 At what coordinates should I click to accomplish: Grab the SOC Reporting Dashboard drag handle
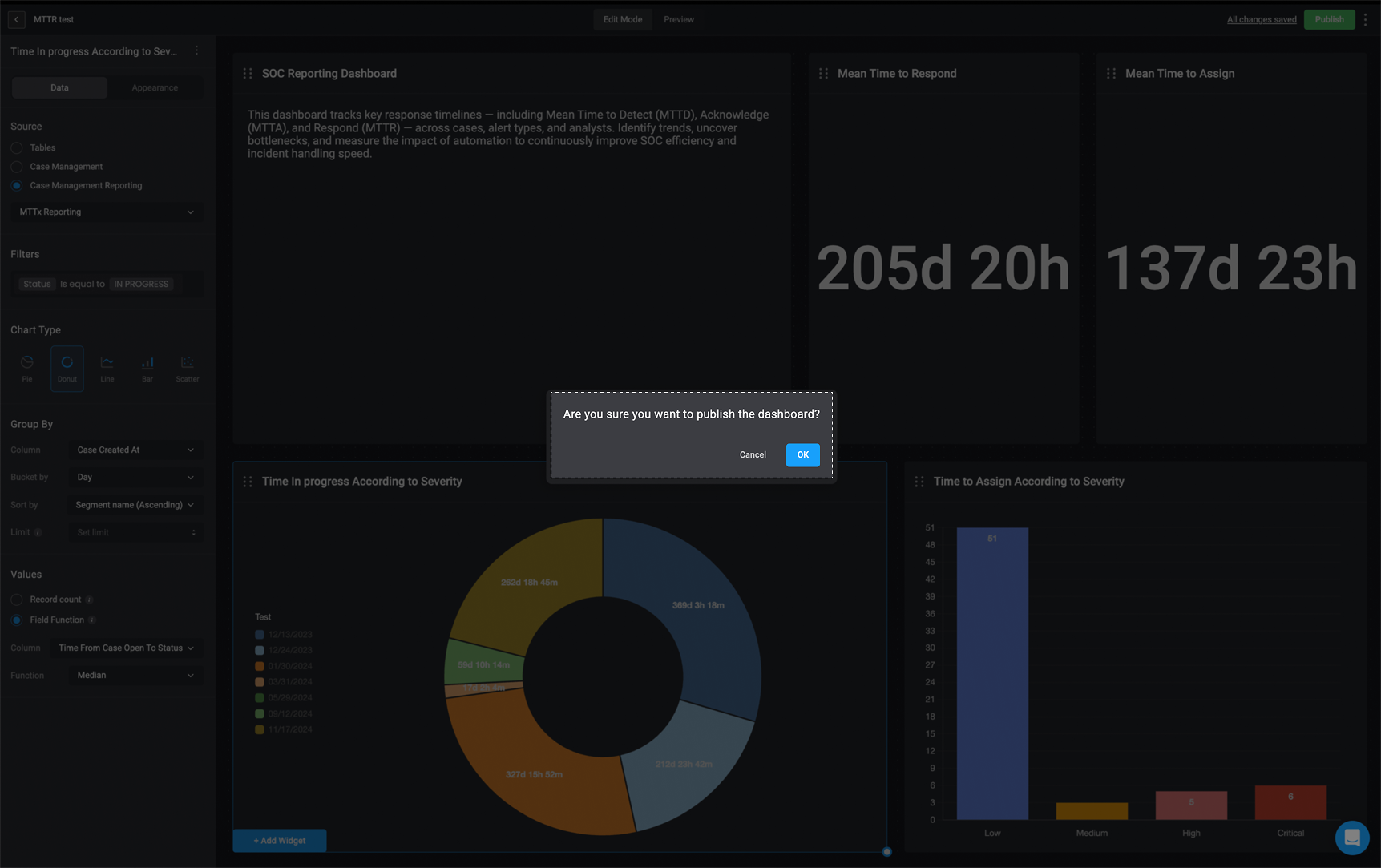248,73
